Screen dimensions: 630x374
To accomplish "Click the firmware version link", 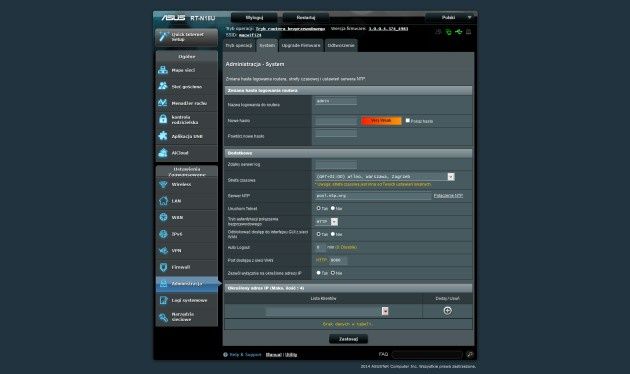I will [388, 29].
